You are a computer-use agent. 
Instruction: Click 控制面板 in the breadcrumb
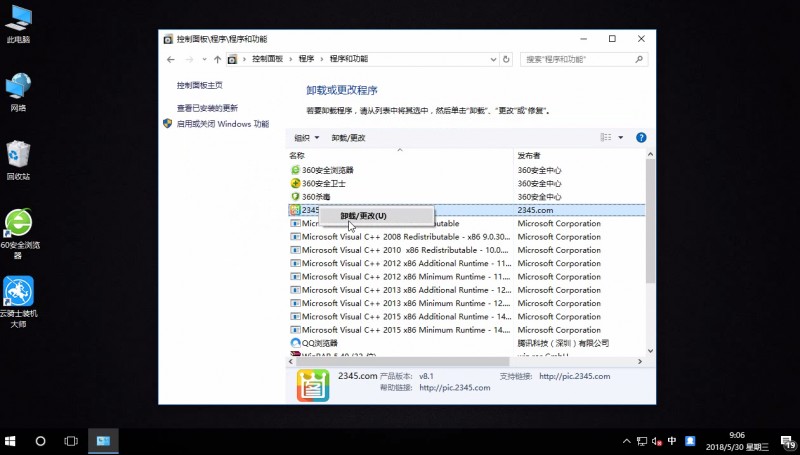[267, 59]
